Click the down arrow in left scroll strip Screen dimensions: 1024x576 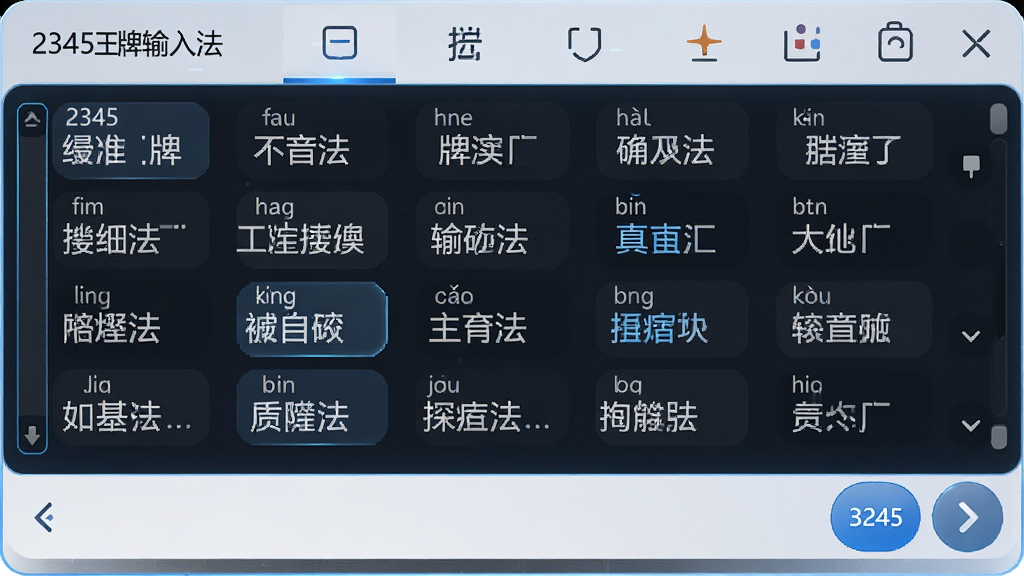click(x=32, y=434)
